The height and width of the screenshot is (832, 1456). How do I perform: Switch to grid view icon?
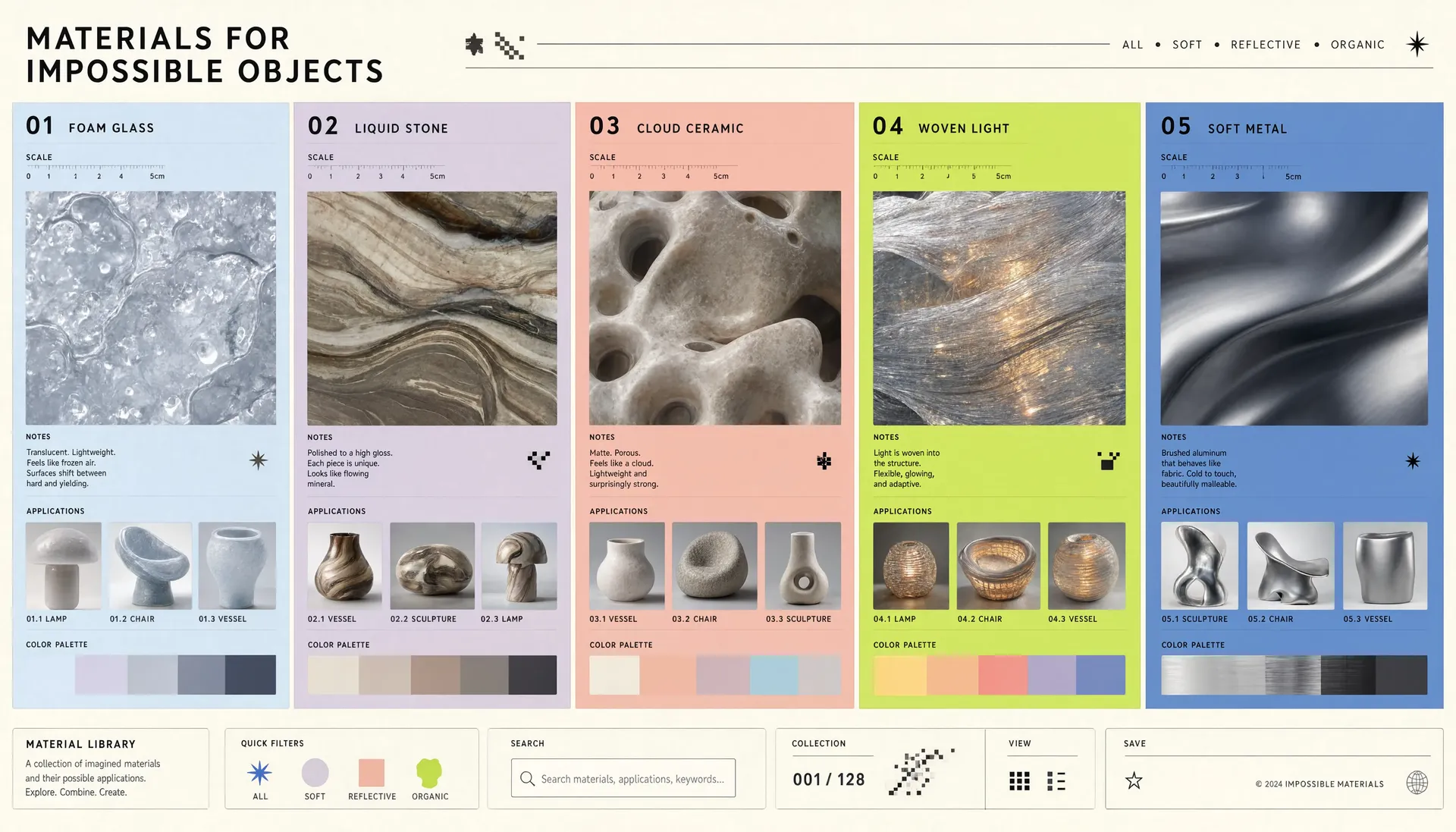point(1019,781)
